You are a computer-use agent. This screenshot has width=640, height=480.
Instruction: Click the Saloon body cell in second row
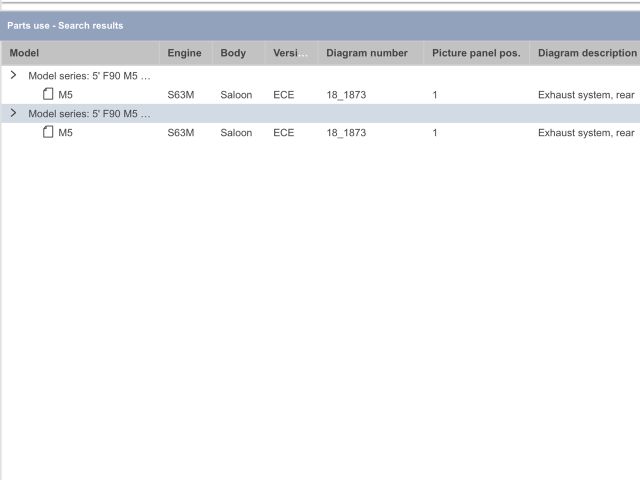coord(236,133)
